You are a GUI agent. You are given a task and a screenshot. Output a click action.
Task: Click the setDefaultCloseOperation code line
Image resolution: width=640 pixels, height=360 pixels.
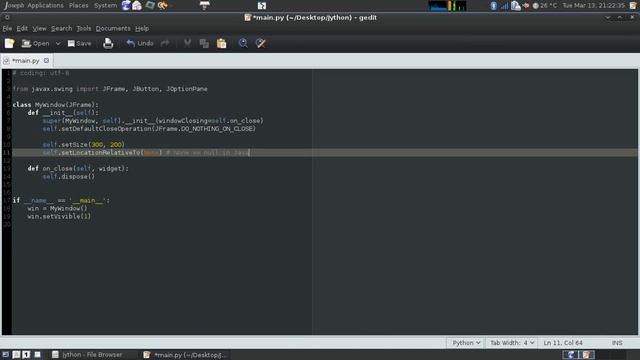149,129
